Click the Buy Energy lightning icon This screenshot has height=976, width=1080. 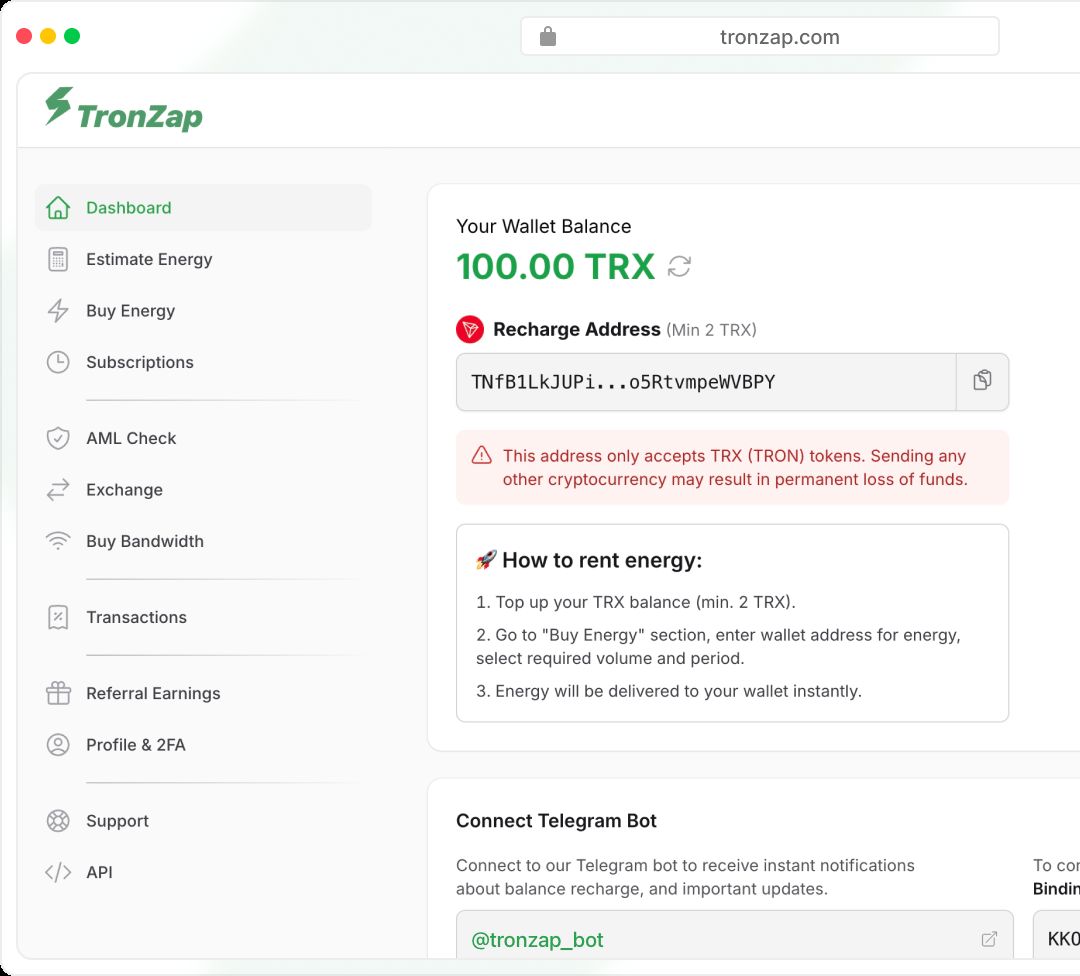[x=58, y=311]
